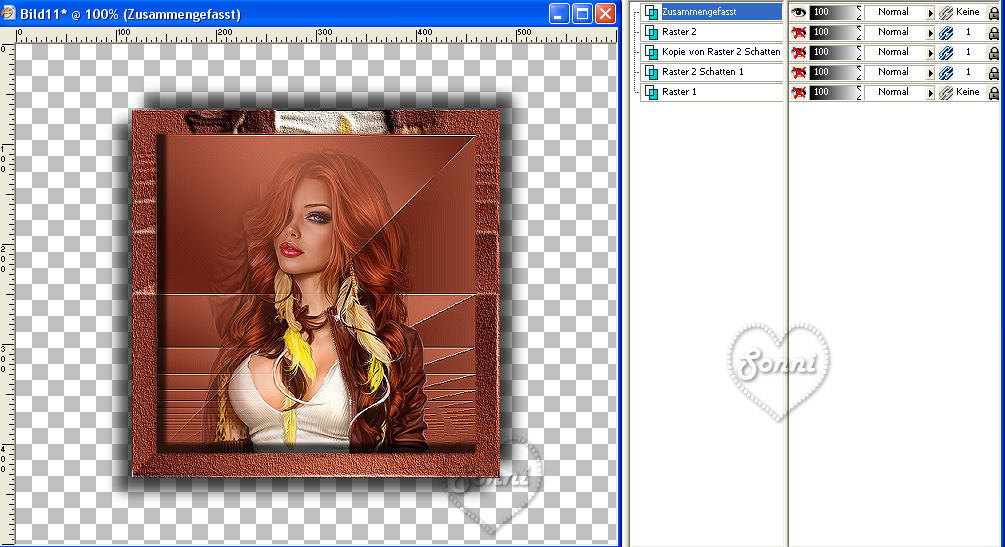Click the Bild11 document icon in the title bar
This screenshot has width=1005, height=547.
tap(8, 13)
